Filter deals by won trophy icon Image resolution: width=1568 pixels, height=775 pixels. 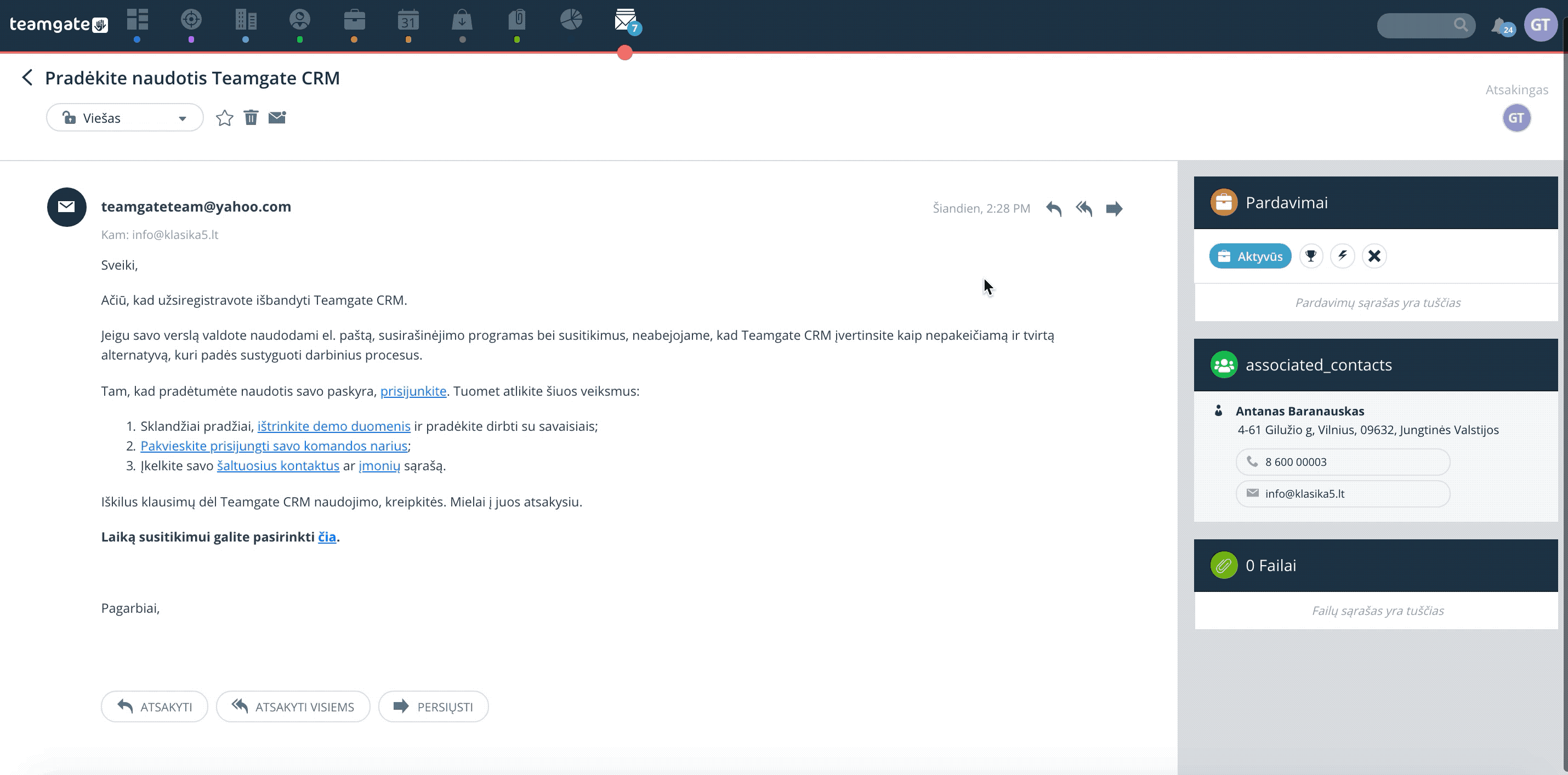[x=1311, y=256]
